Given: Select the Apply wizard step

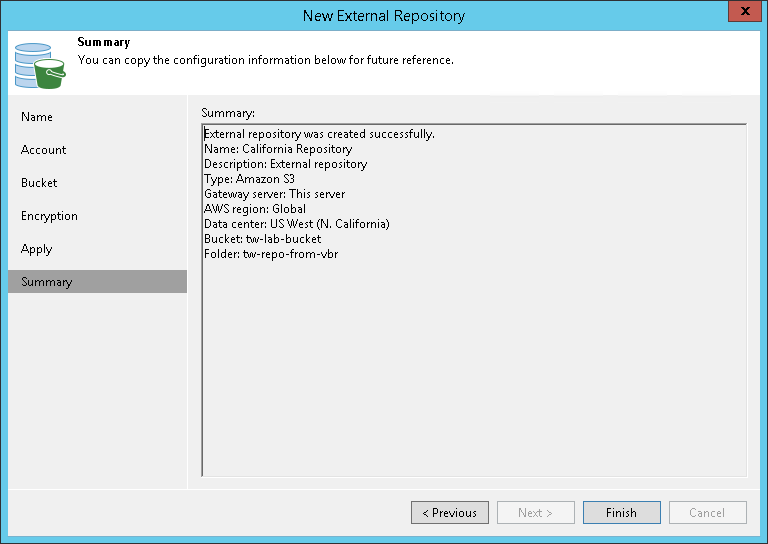Looking at the screenshot, I should (x=36, y=249).
